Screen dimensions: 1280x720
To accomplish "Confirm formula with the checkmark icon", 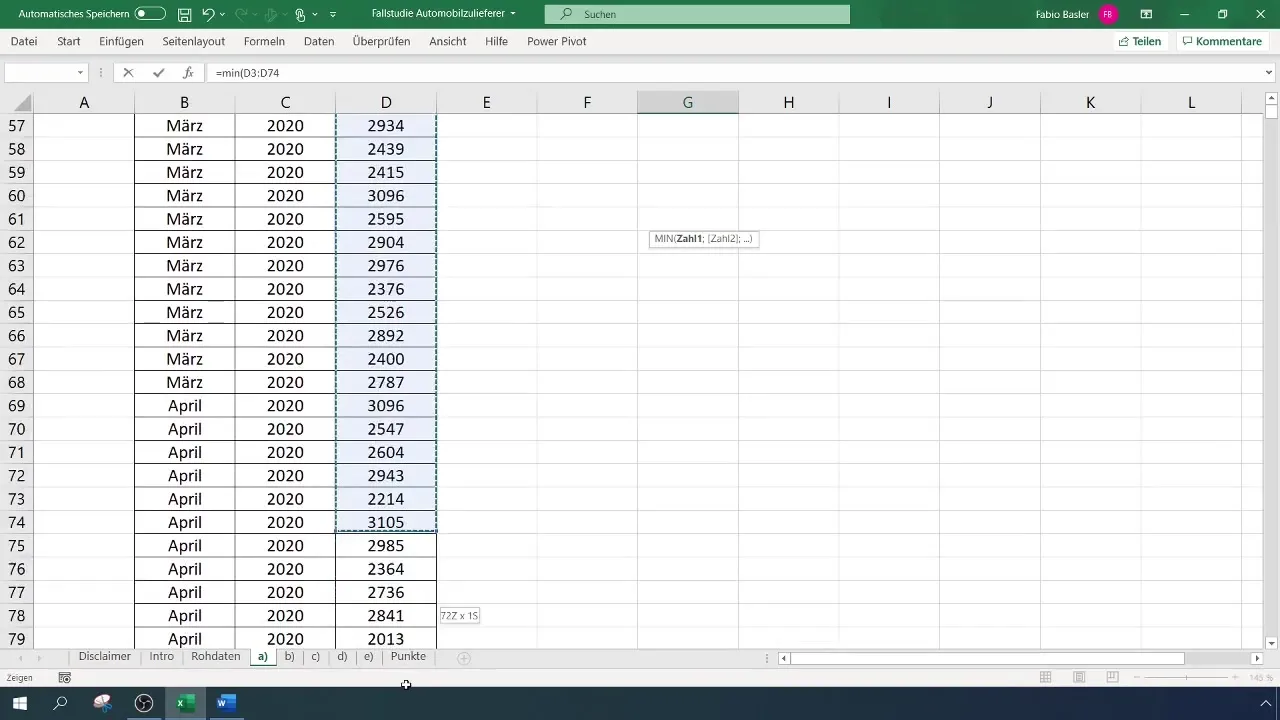I will [158, 73].
